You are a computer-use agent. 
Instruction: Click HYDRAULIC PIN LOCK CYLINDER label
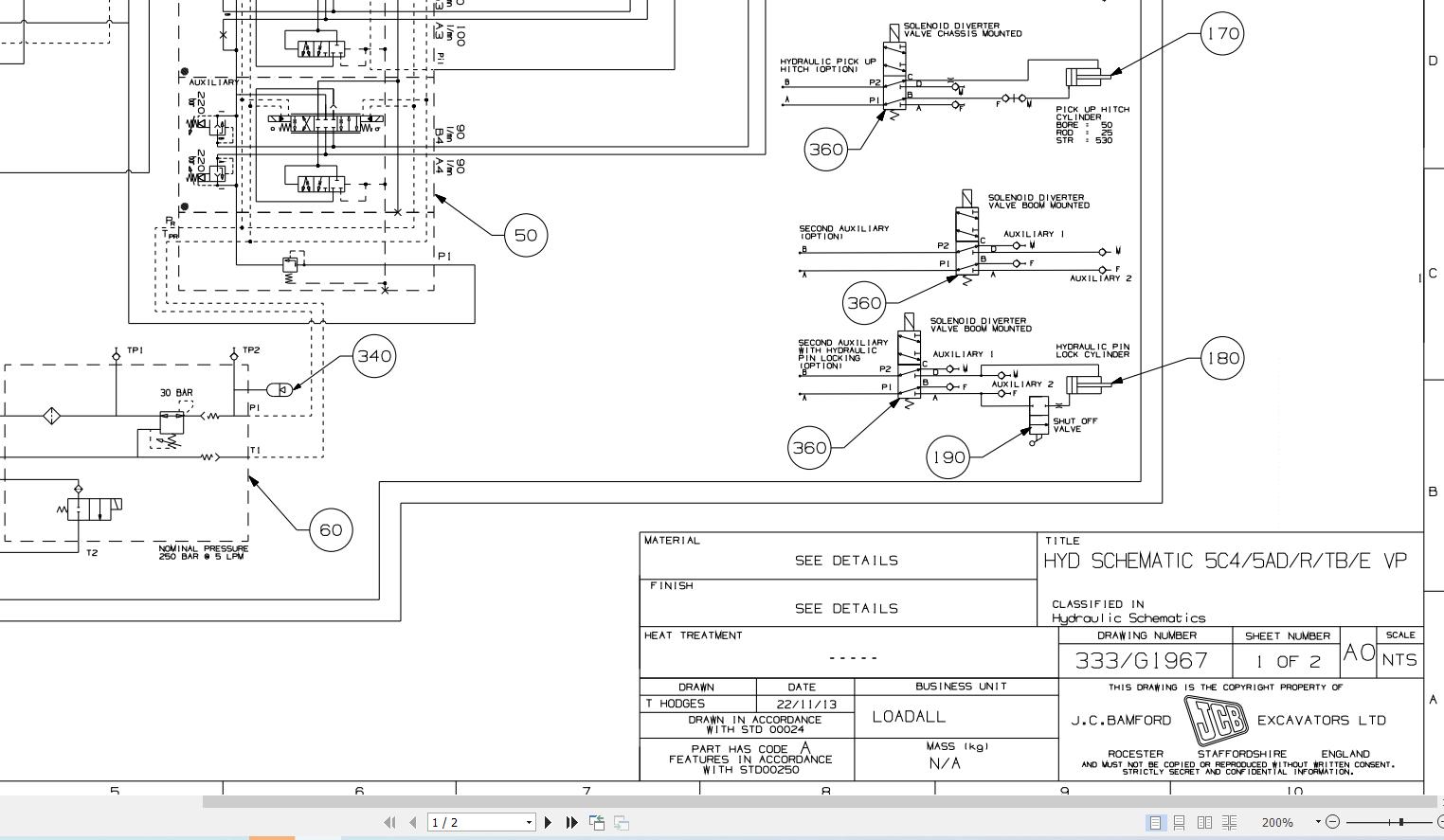(1092, 350)
